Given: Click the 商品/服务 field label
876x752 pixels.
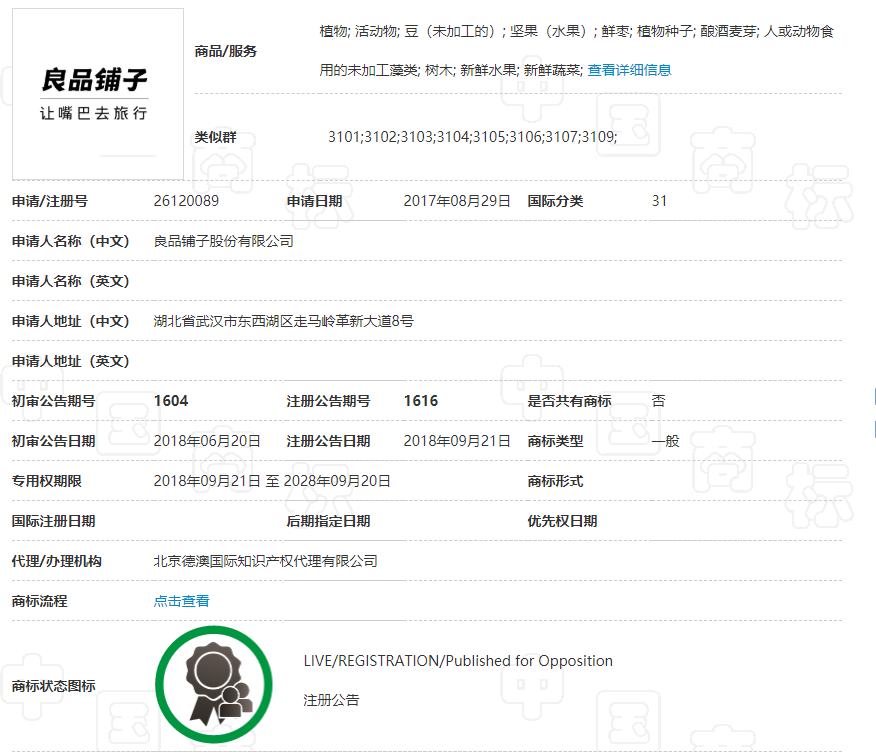Looking at the screenshot, I should [x=225, y=51].
